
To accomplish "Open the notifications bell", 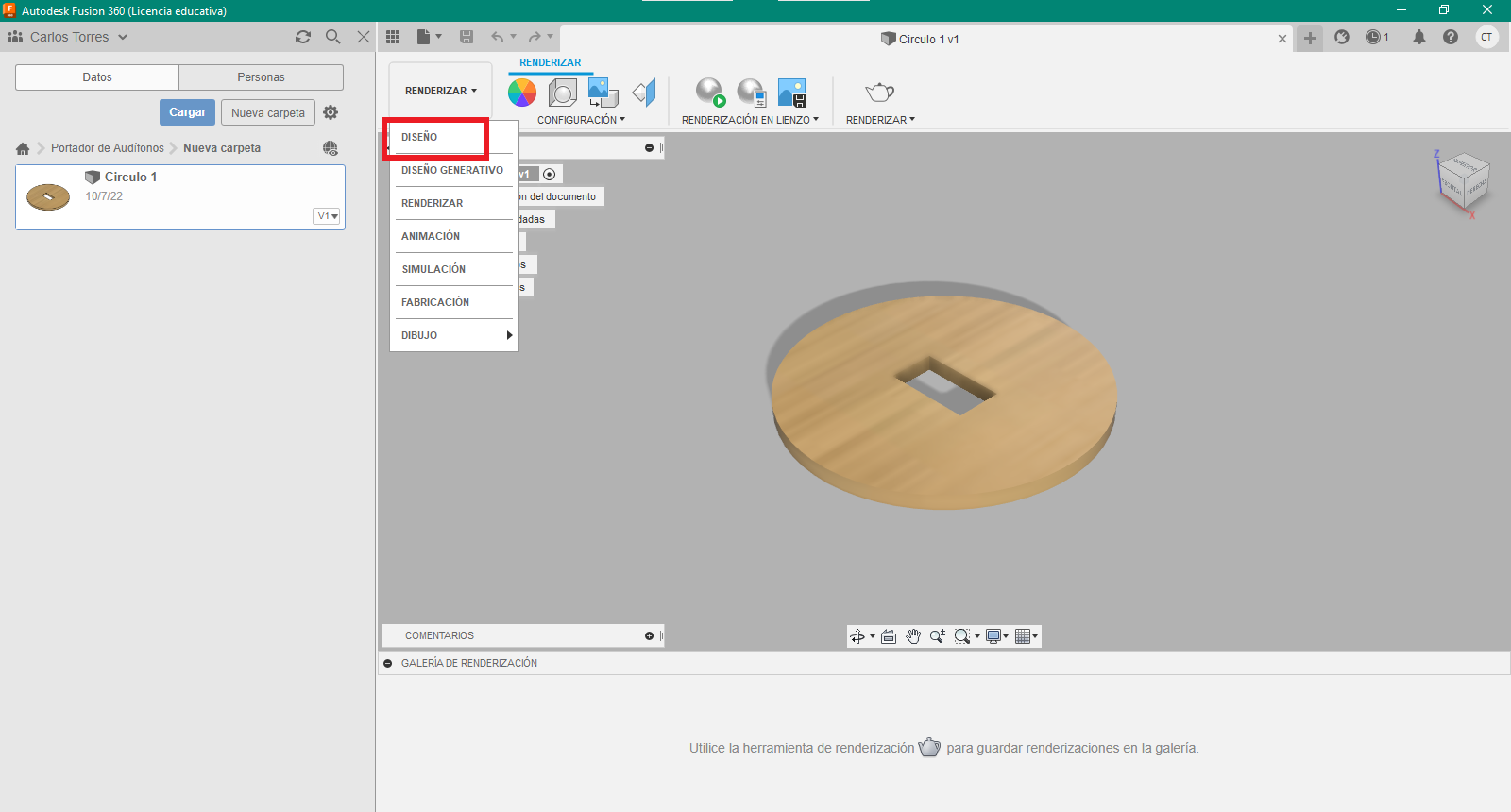I will pyautogui.click(x=1419, y=37).
